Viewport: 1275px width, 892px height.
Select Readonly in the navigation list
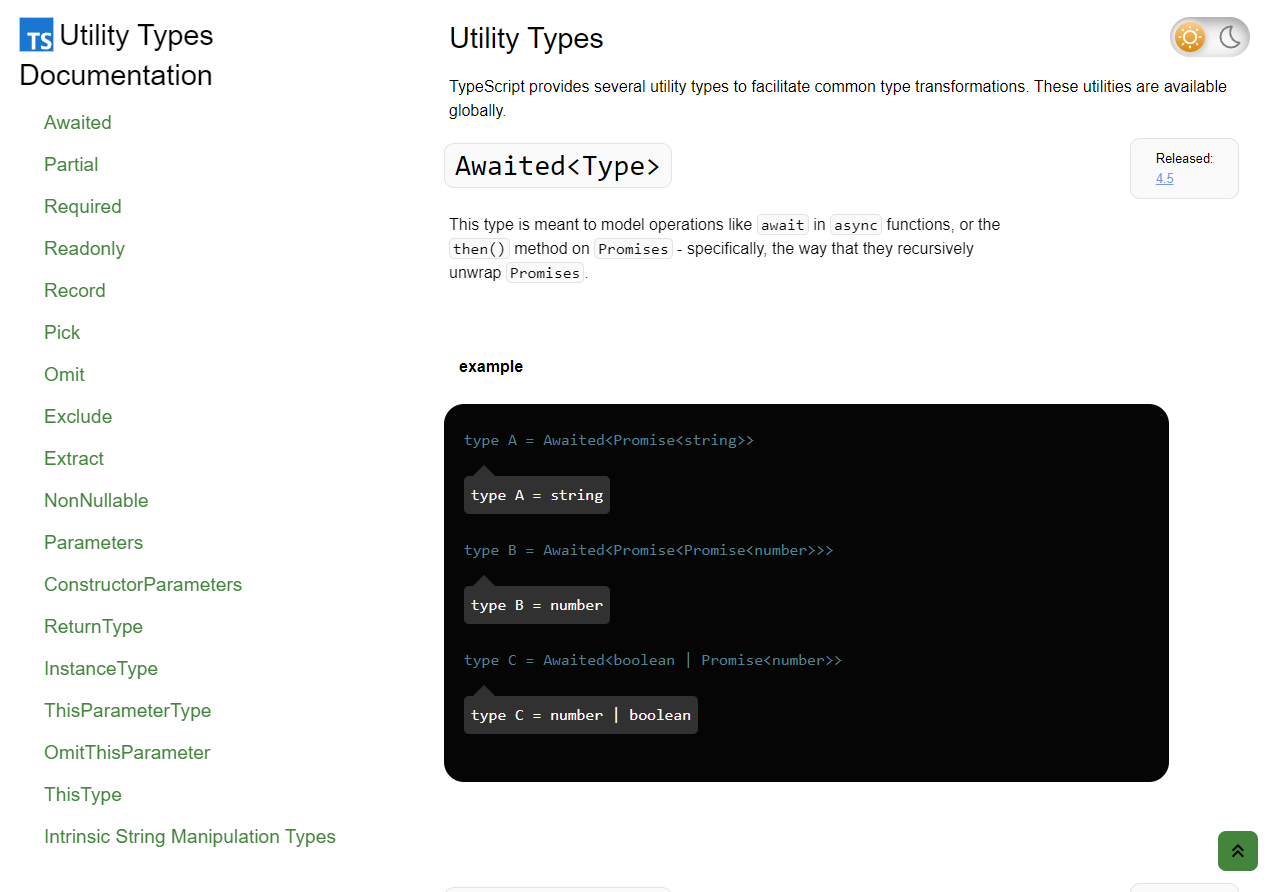84,248
